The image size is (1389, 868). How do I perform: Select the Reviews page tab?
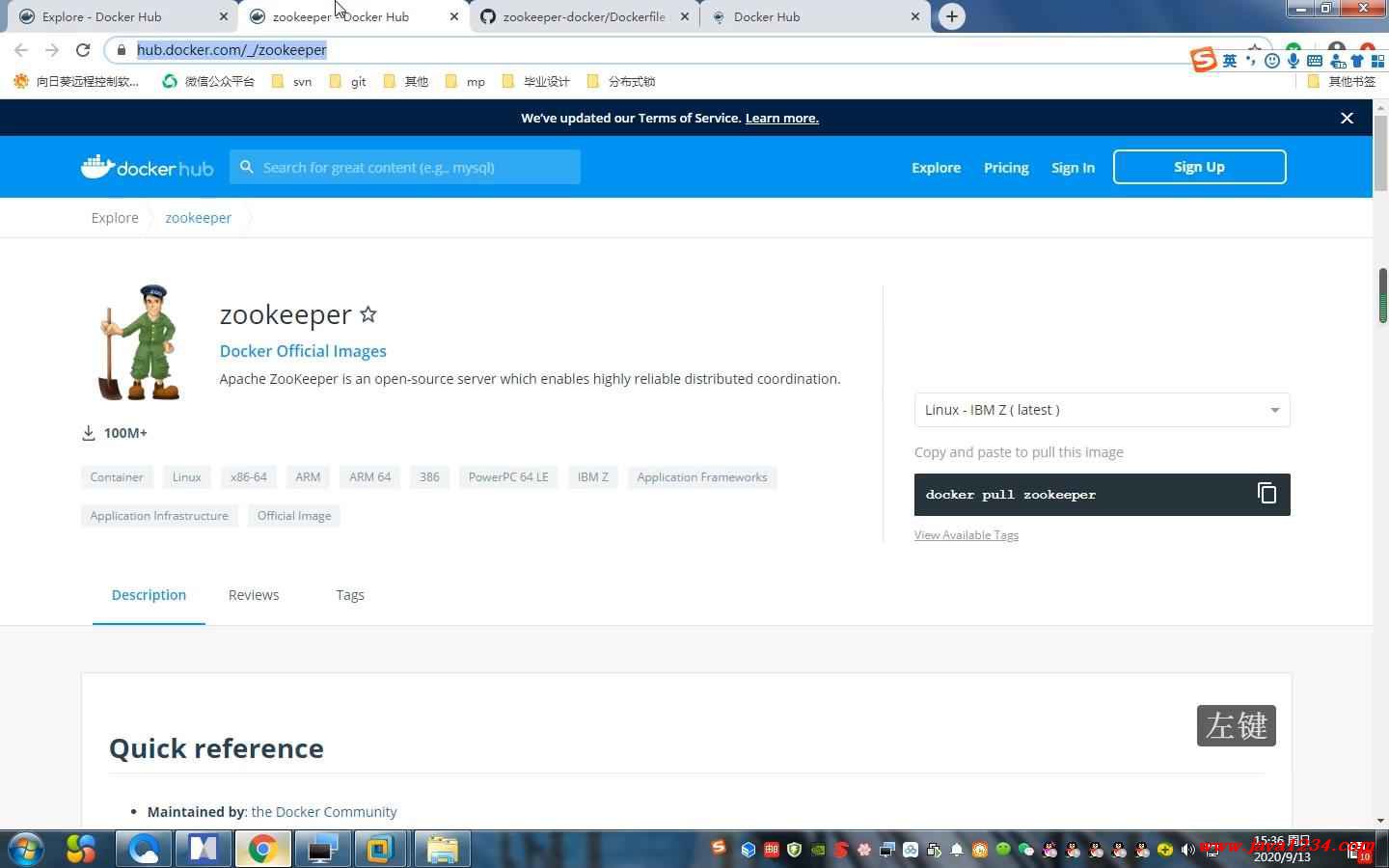254,595
